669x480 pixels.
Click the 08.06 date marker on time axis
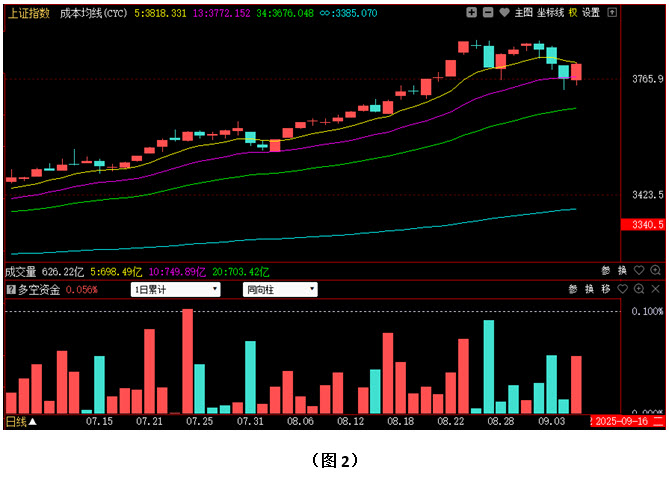click(300, 422)
